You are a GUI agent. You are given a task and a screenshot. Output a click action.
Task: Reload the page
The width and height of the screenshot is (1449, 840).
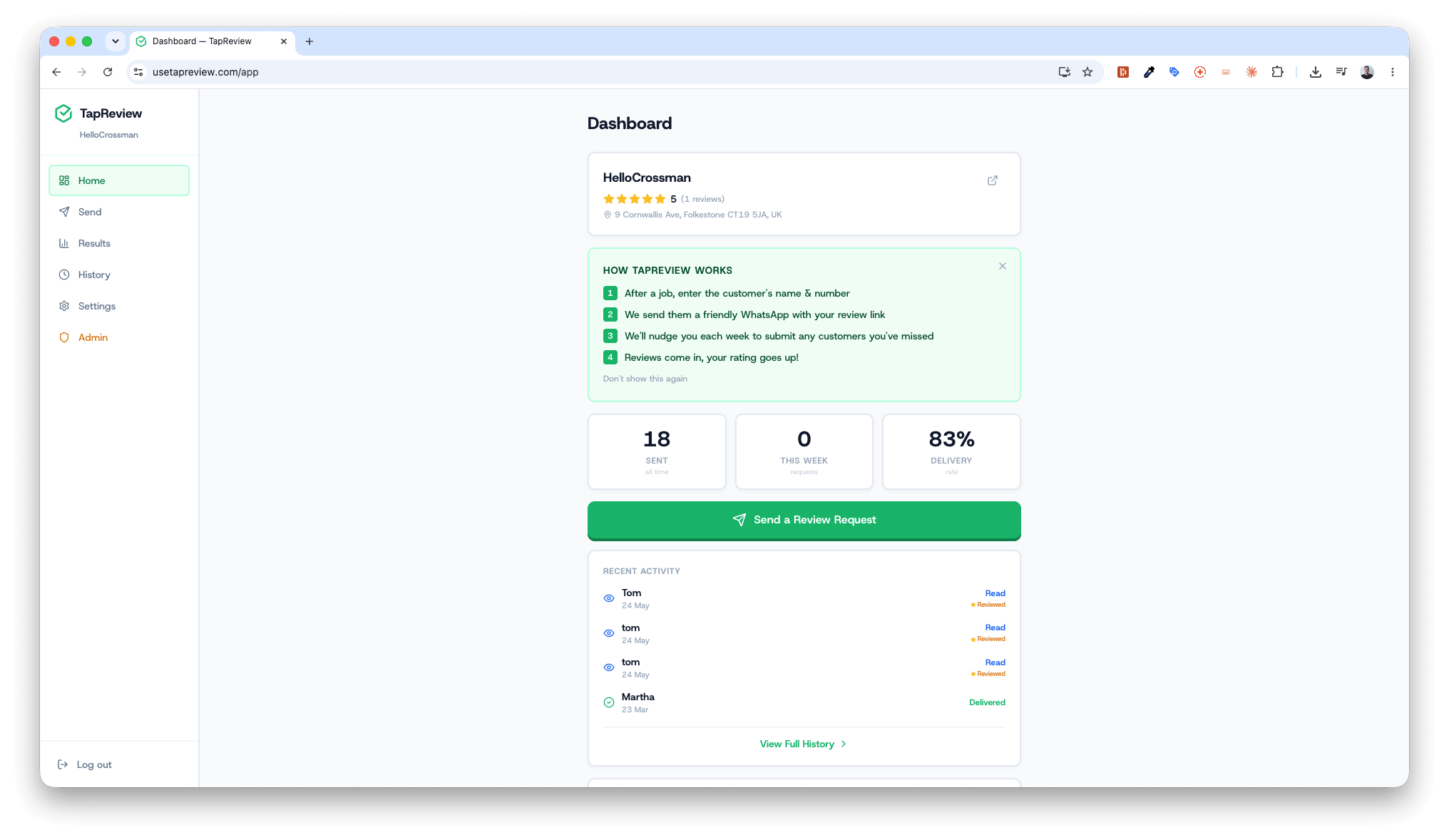click(x=108, y=72)
